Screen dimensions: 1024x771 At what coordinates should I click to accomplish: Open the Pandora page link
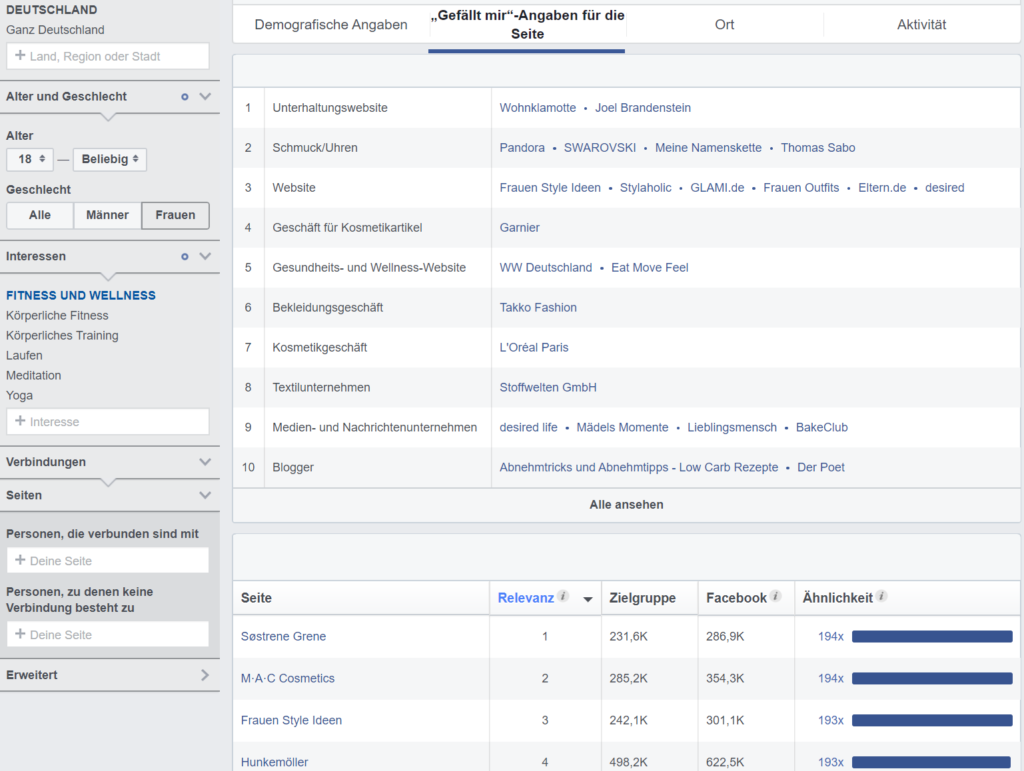522,148
